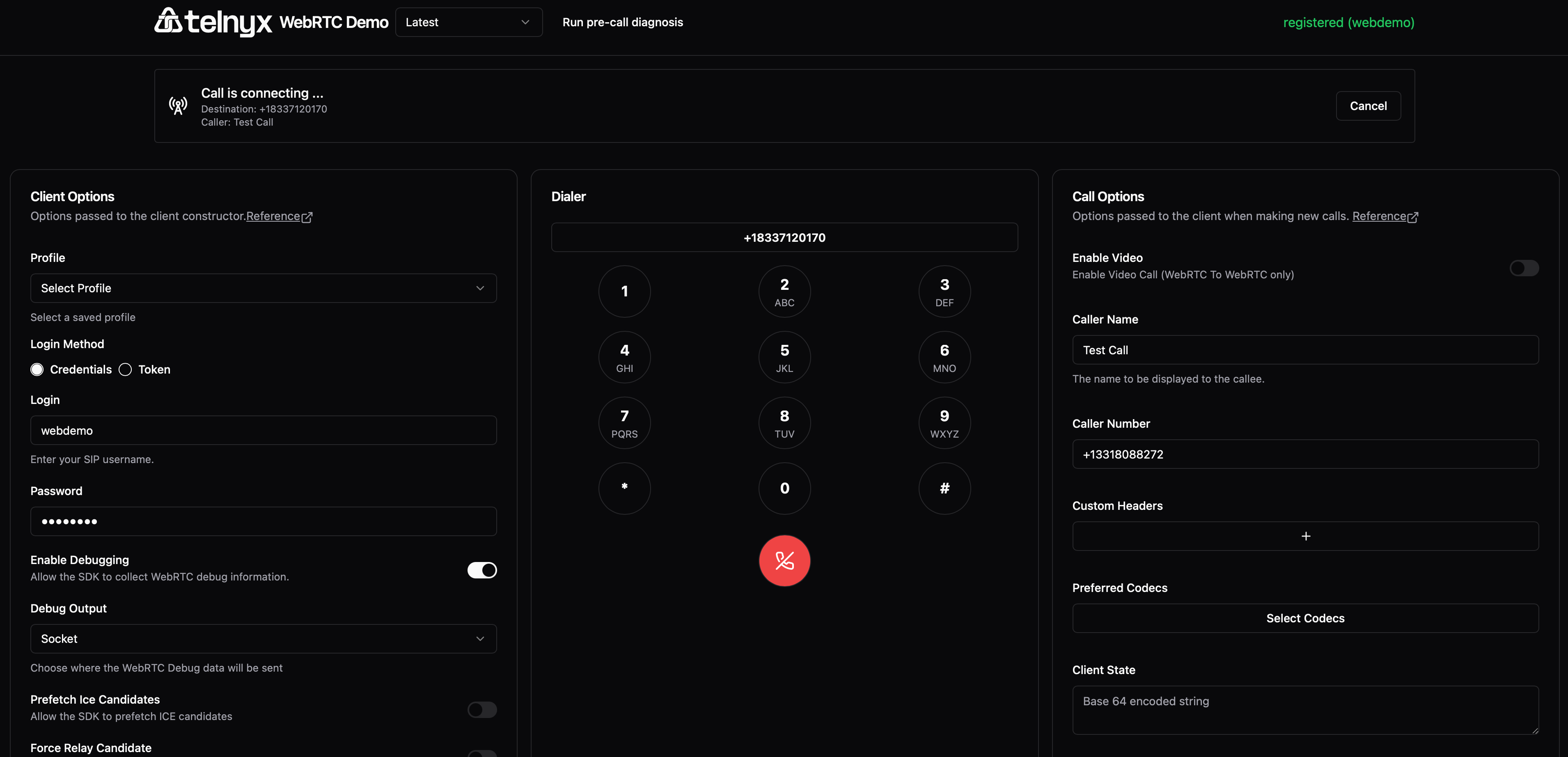
Task: Expand the Debug Output Socket dropdown
Action: tap(263, 638)
